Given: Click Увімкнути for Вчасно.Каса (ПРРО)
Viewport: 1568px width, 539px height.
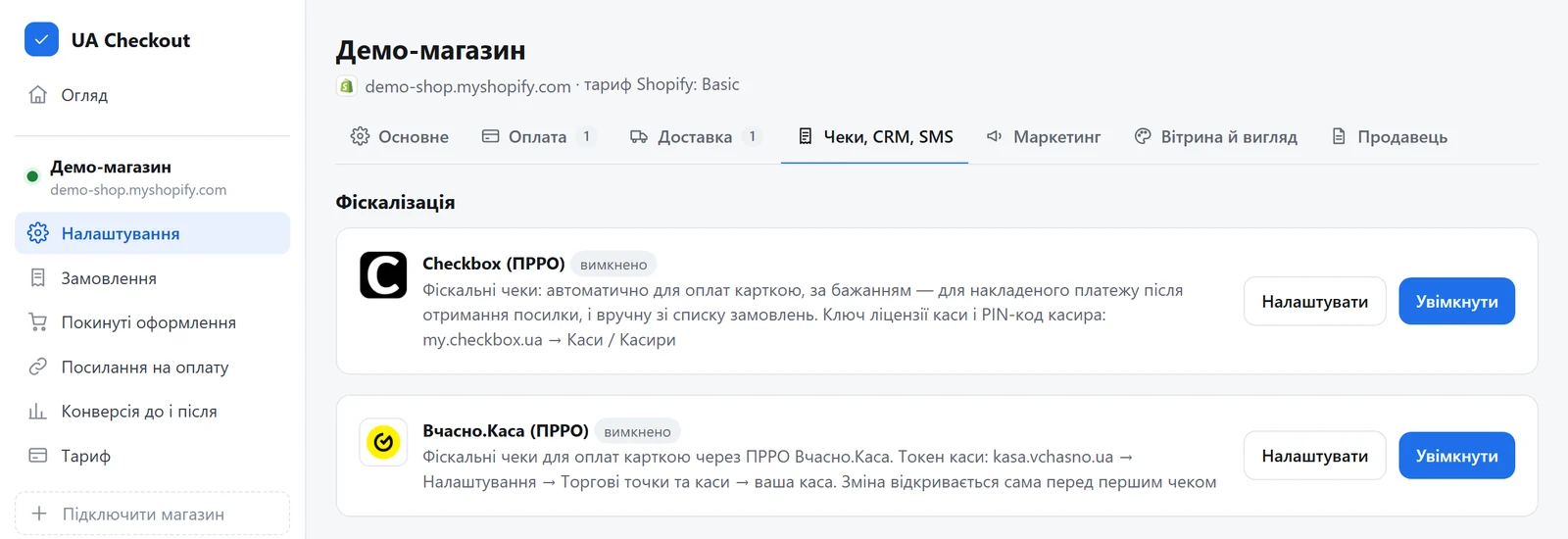Looking at the screenshot, I should click(x=1456, y=456).
